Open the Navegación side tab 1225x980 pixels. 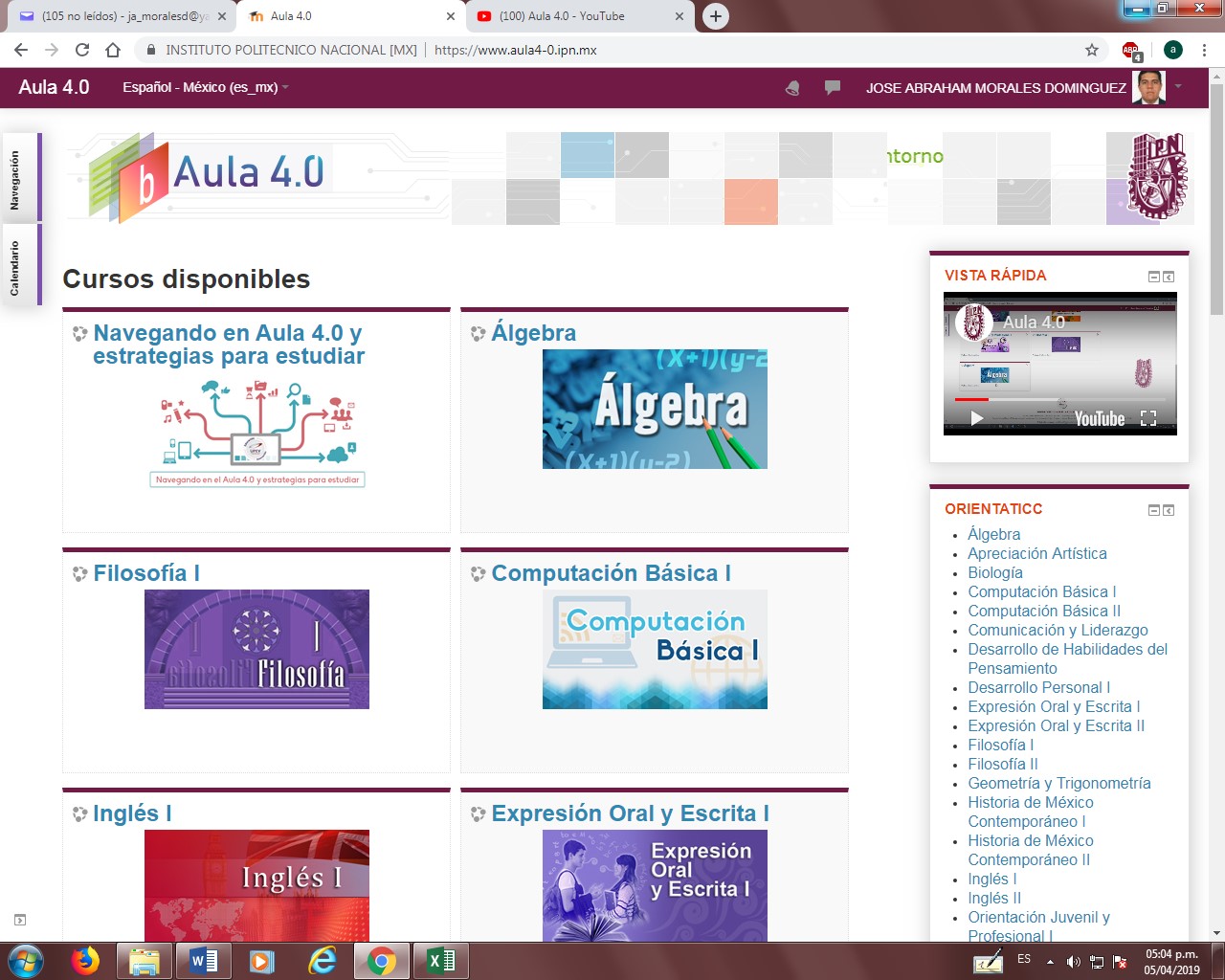pos(22,177)
